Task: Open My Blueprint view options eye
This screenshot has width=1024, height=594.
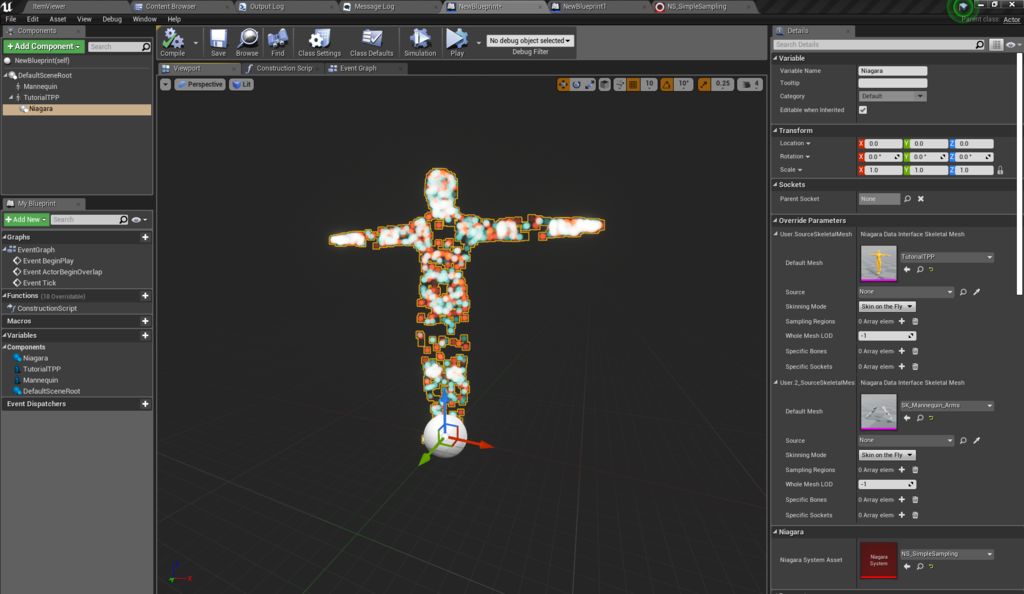Action: click(x=138, y=220)
